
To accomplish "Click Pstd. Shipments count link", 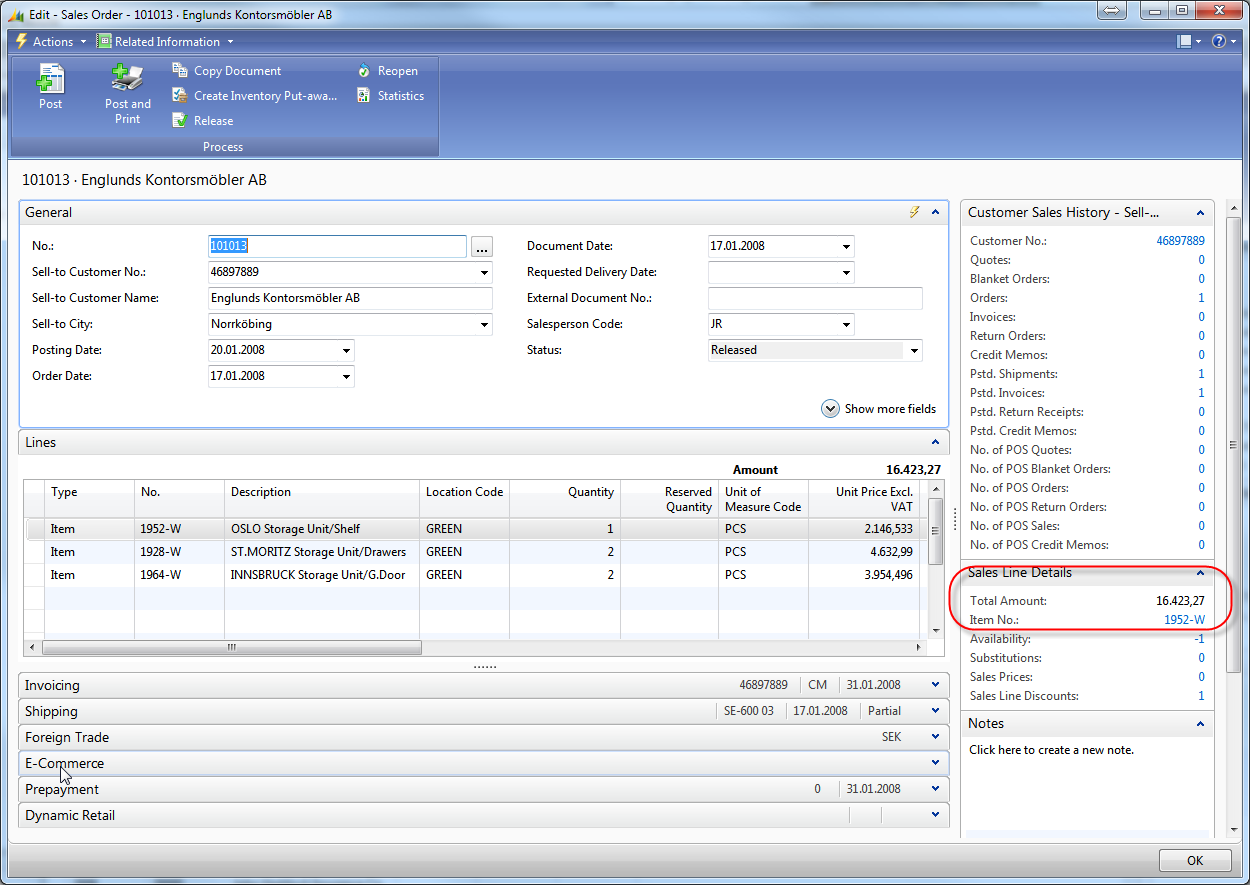I will pyautogui.click(x=1201, y=374).
